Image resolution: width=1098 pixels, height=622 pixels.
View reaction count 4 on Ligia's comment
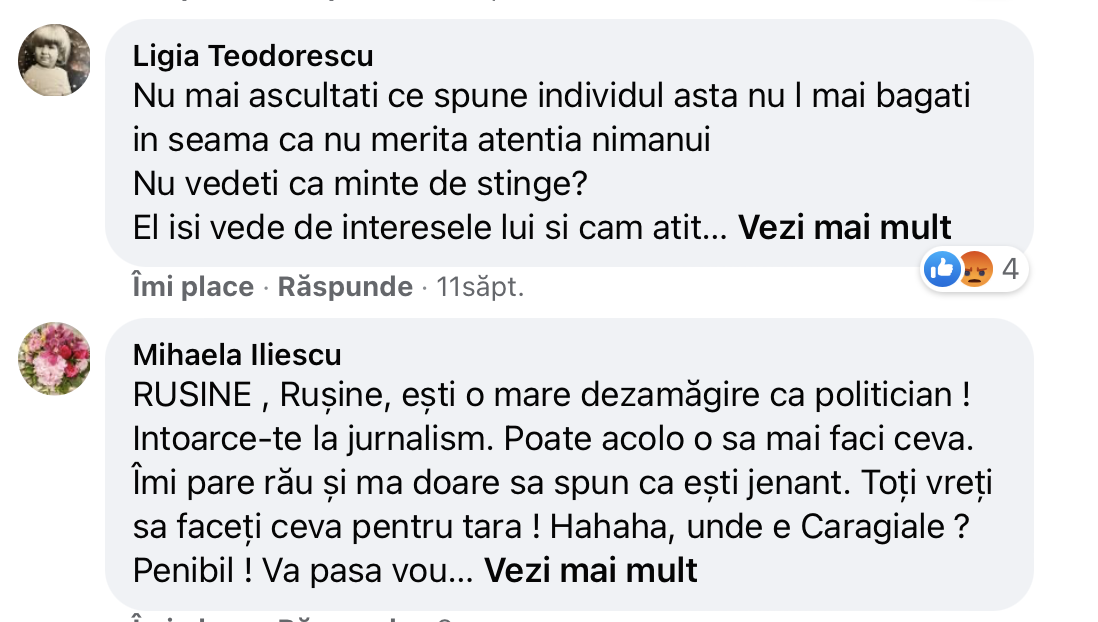click(1009, 268)
